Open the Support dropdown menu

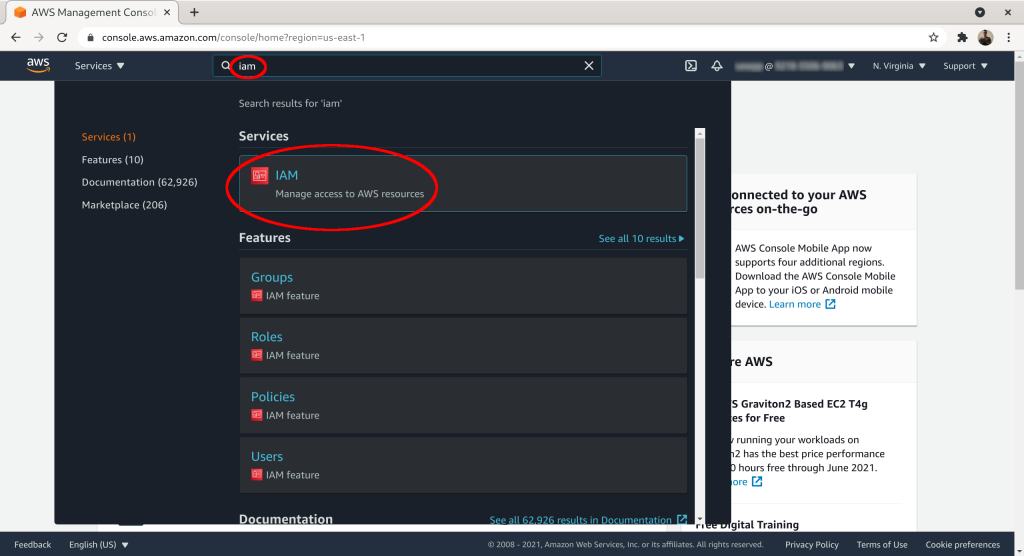pos(965,66)
